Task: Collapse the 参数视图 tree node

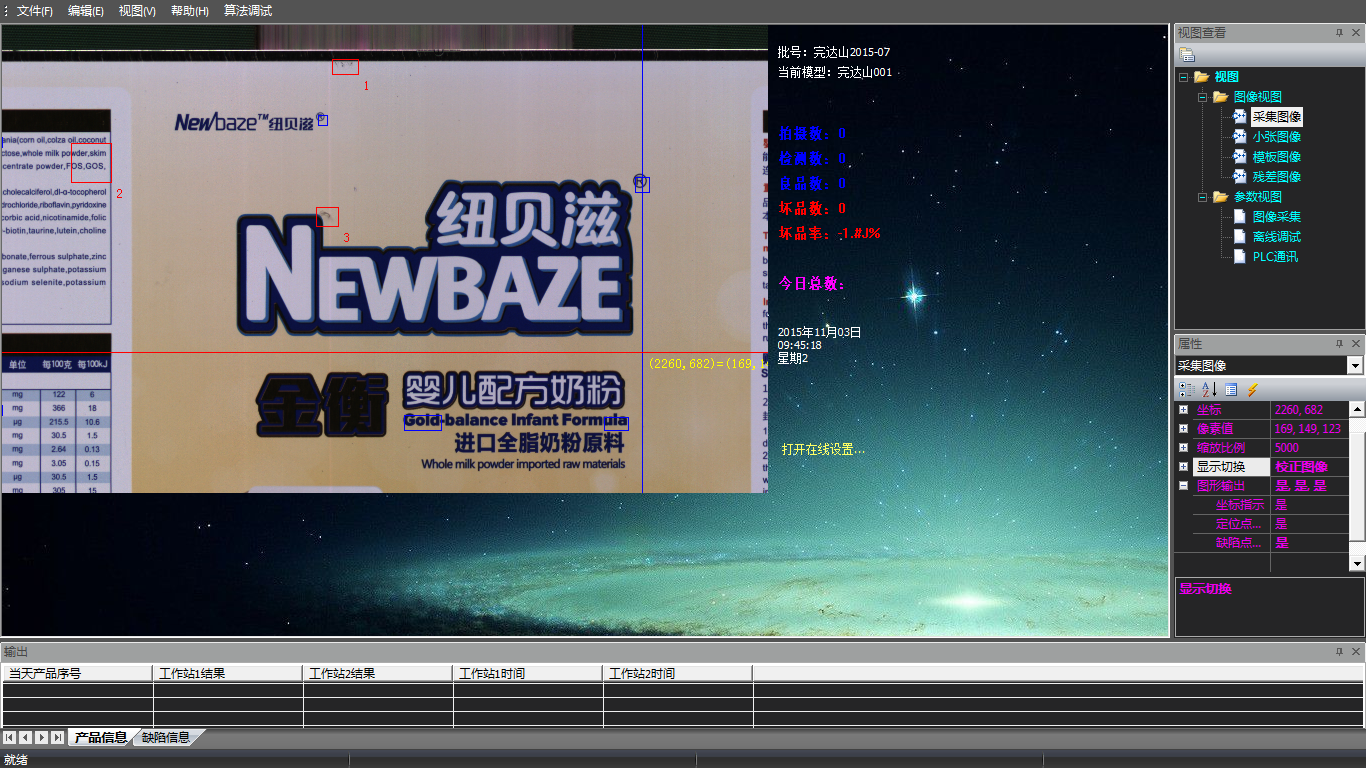Action: pyautogui.click(x=1203, y=197)
